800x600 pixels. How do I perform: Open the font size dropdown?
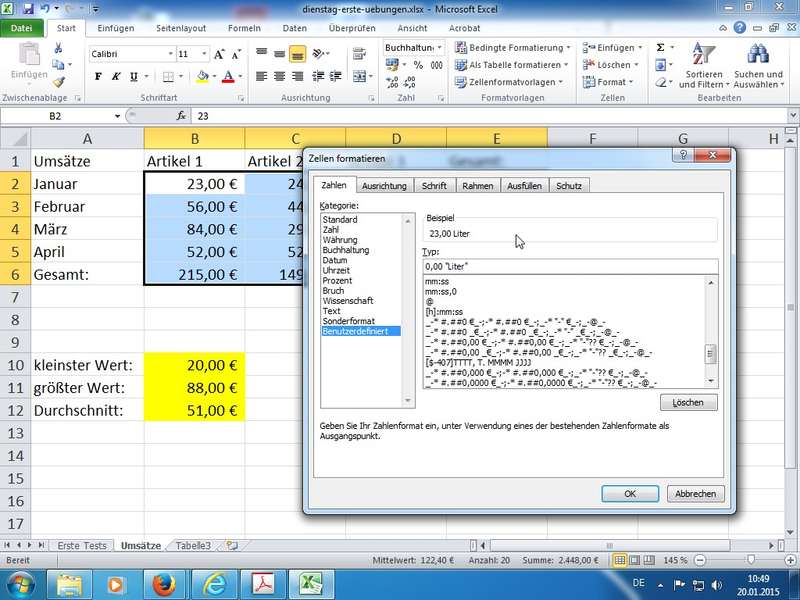tap(204, 54)
